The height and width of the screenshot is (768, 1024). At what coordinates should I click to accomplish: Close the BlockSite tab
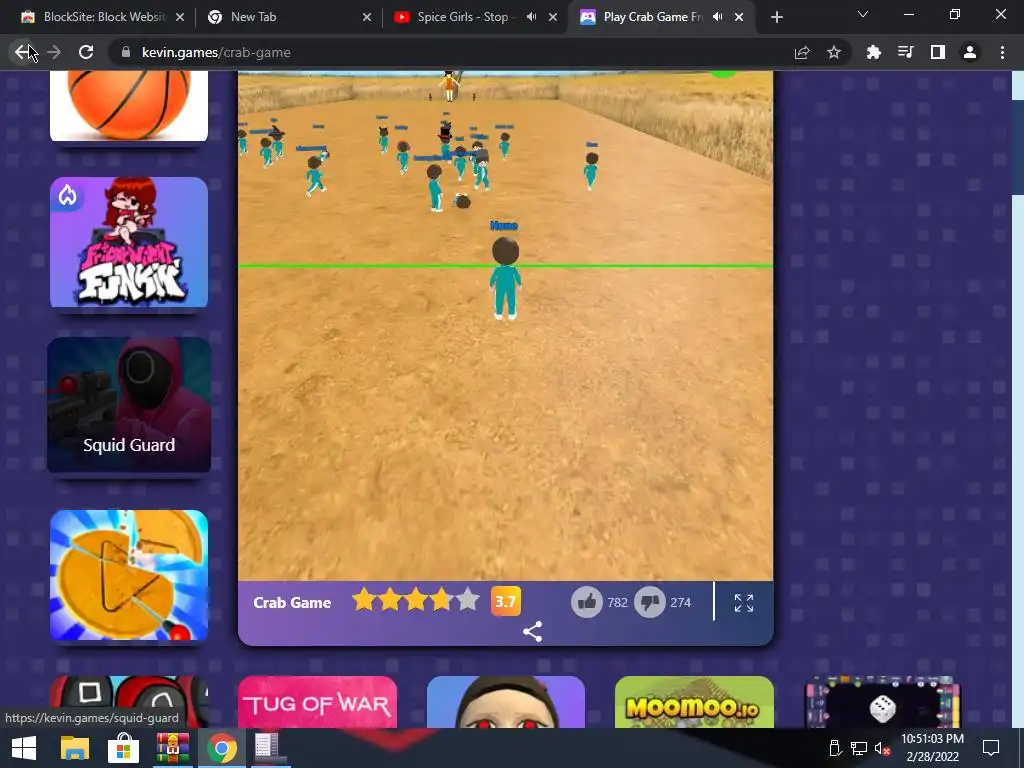click(x=180, y=17)
